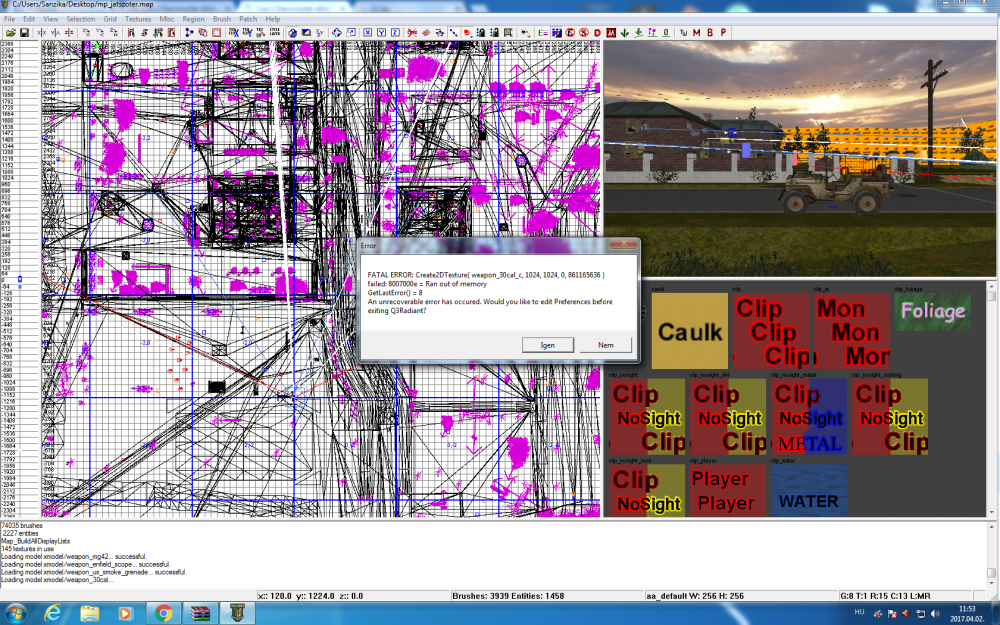
Task: Click the first green down-arrow toolbar icon
Action: pyautogui.click(x=624, y=33)
